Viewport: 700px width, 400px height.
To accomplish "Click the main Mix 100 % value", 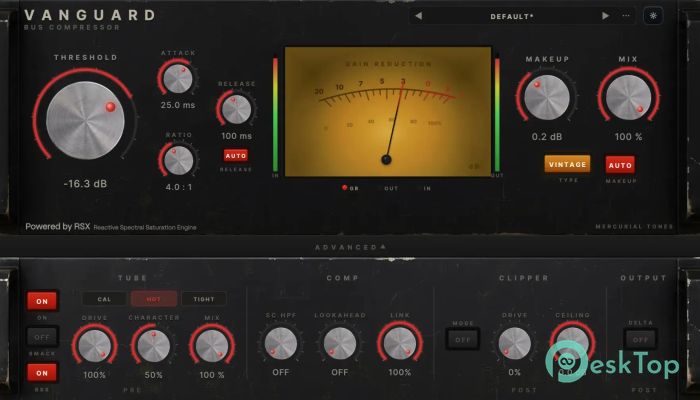I will click(x=628, y=137).
